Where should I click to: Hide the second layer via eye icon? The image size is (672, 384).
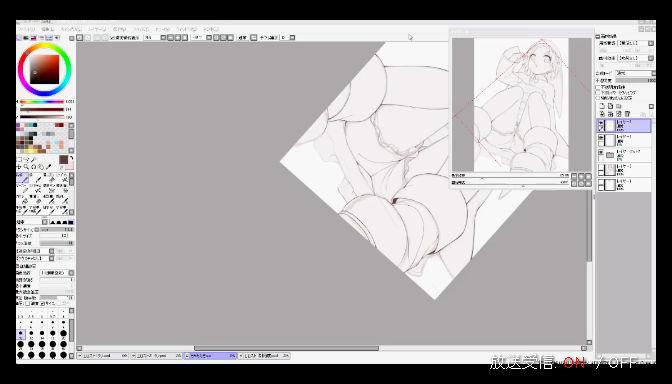click(x=602, y=138)
